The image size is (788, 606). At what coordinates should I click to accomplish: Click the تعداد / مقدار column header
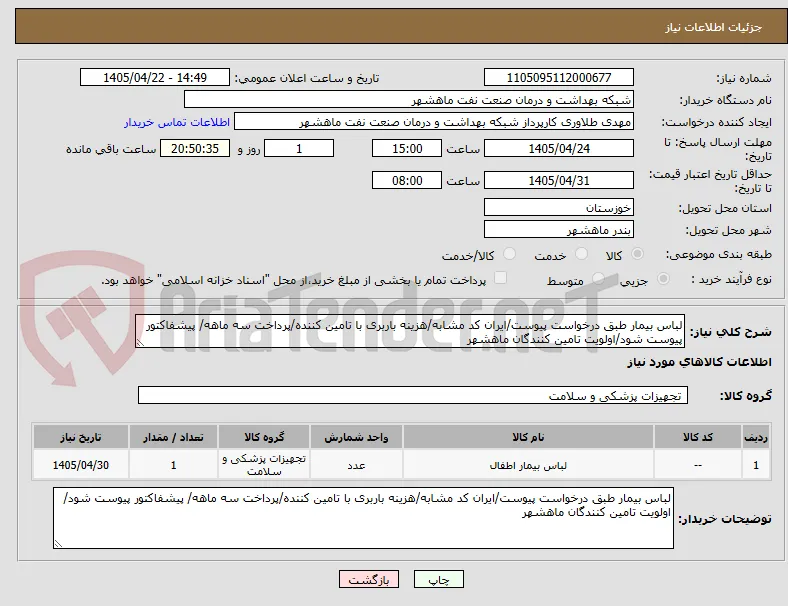pos(173,437)
